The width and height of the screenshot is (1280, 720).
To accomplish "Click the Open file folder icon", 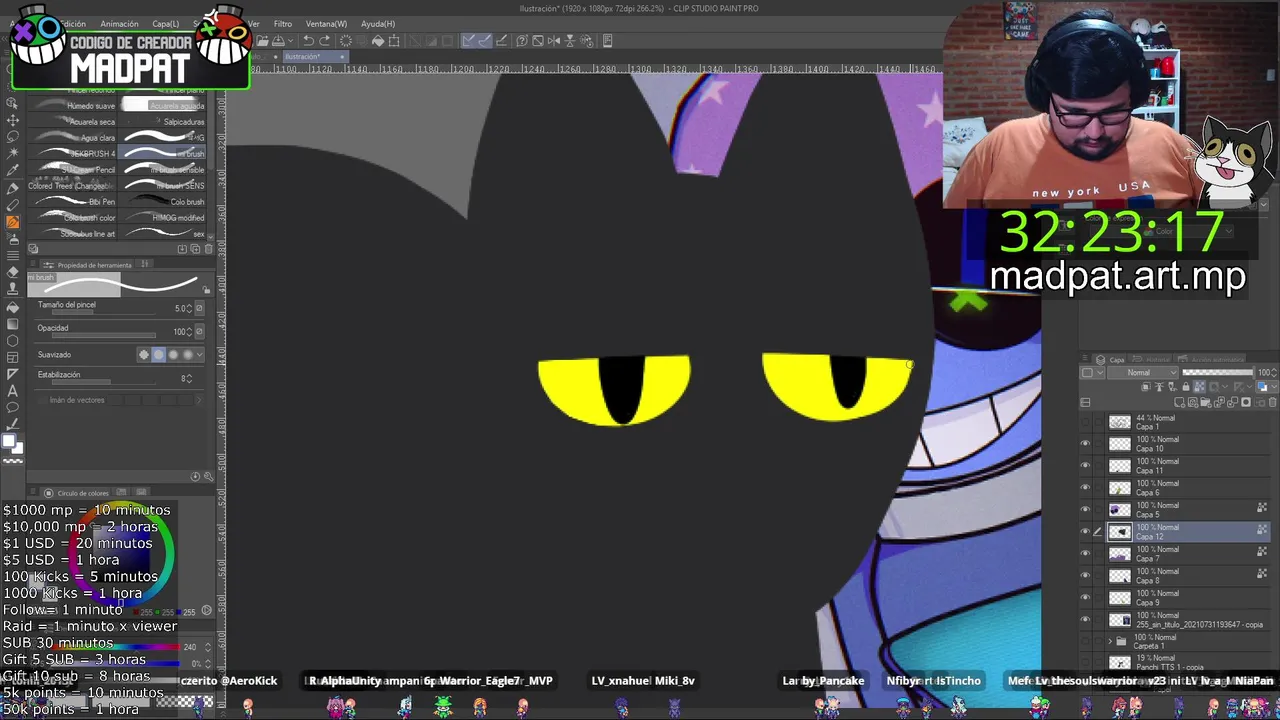I will (x=262, y=41).
